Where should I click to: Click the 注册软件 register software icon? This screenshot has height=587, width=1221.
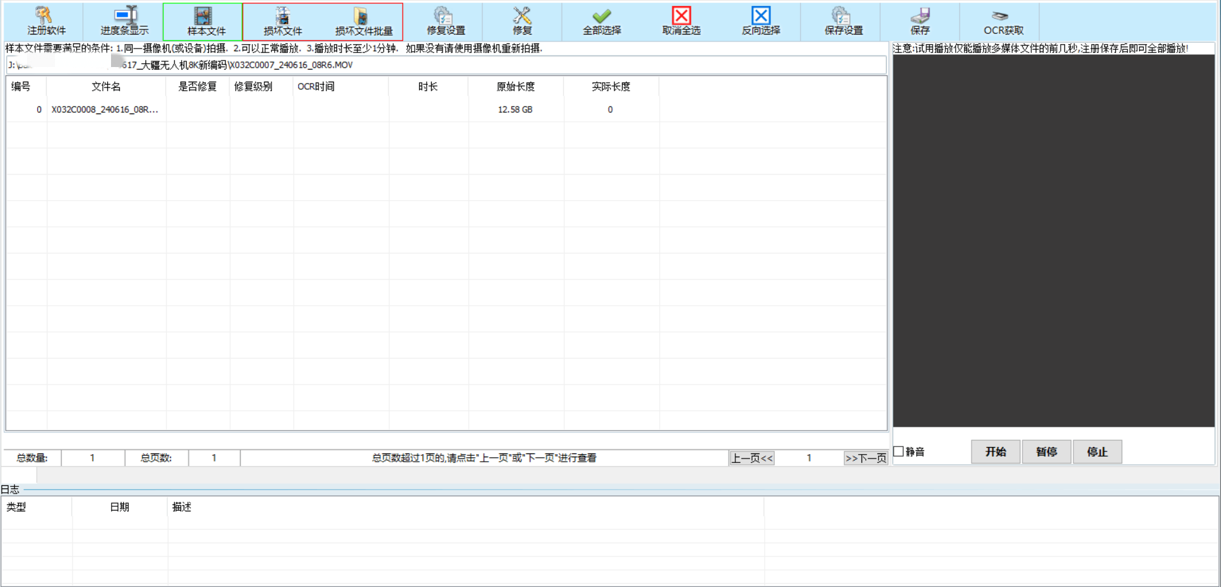tap(46, 21)
